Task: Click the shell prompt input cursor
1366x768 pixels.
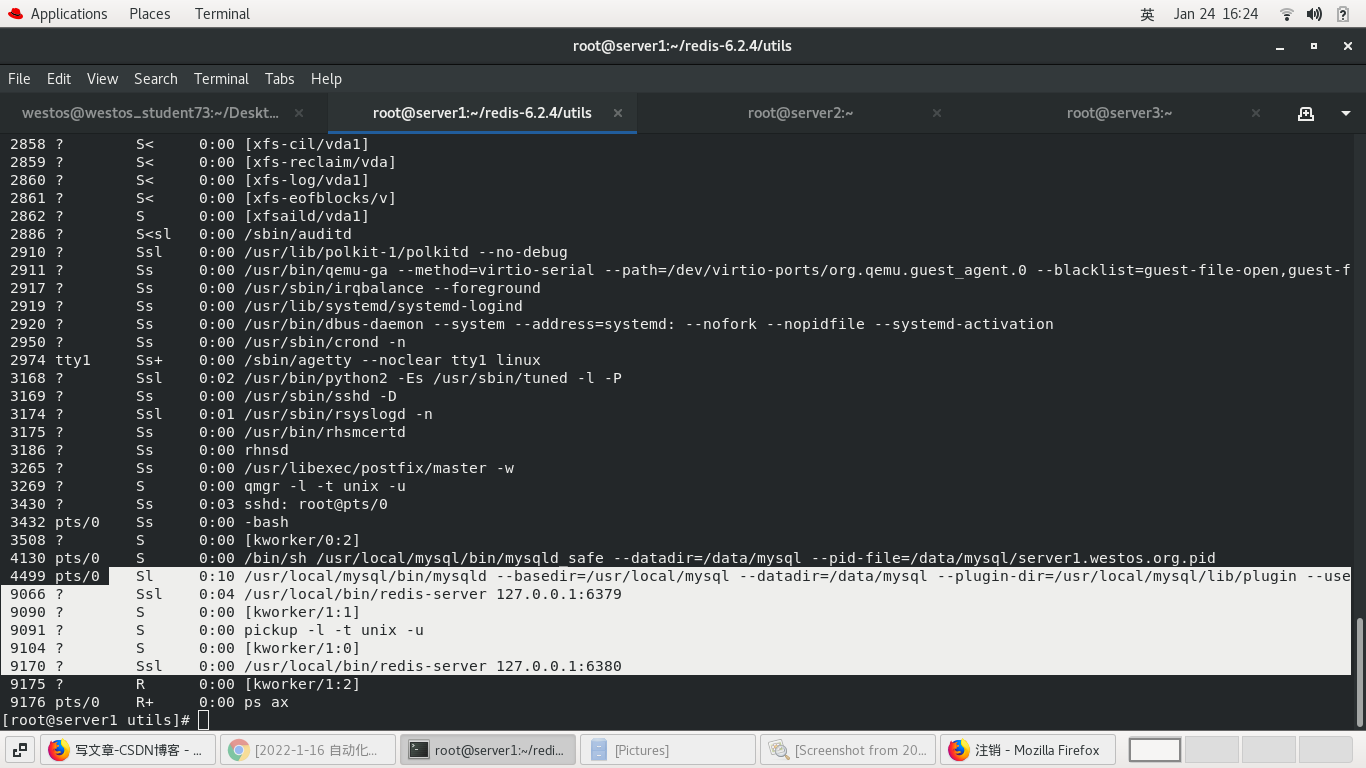Action: [x=203, y=720]
